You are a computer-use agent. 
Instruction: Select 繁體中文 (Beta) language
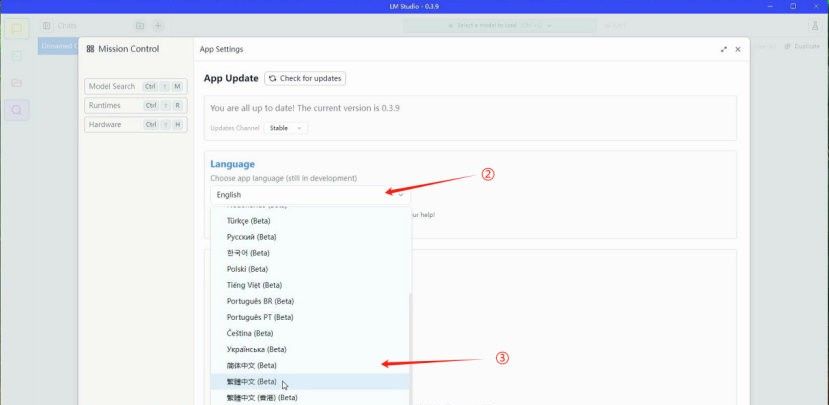click(x=310, y=381)
